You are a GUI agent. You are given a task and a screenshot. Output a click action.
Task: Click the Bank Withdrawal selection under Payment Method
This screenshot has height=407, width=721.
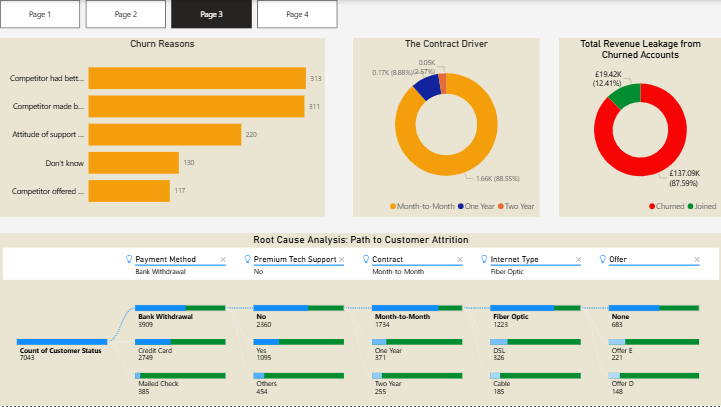tap(160, 272)
